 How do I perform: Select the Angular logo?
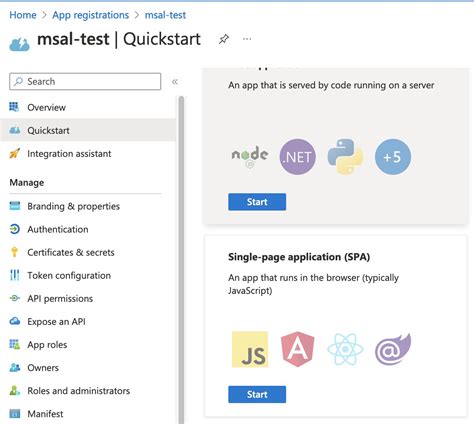tap(297, 349)
